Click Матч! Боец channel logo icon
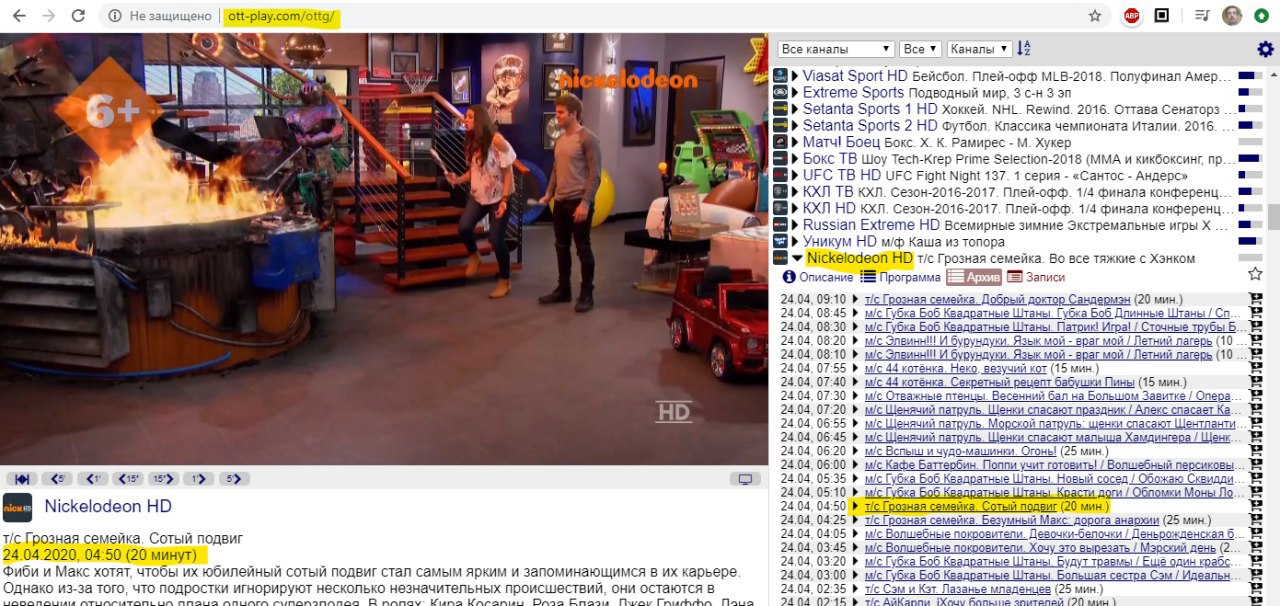The image size is (1280, 606). (x=781, y=142)
